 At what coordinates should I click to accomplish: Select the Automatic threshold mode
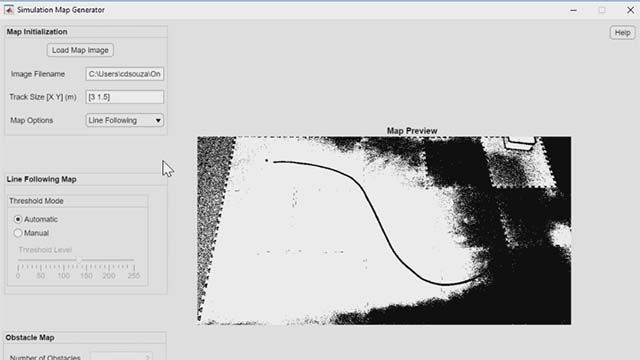18,219
